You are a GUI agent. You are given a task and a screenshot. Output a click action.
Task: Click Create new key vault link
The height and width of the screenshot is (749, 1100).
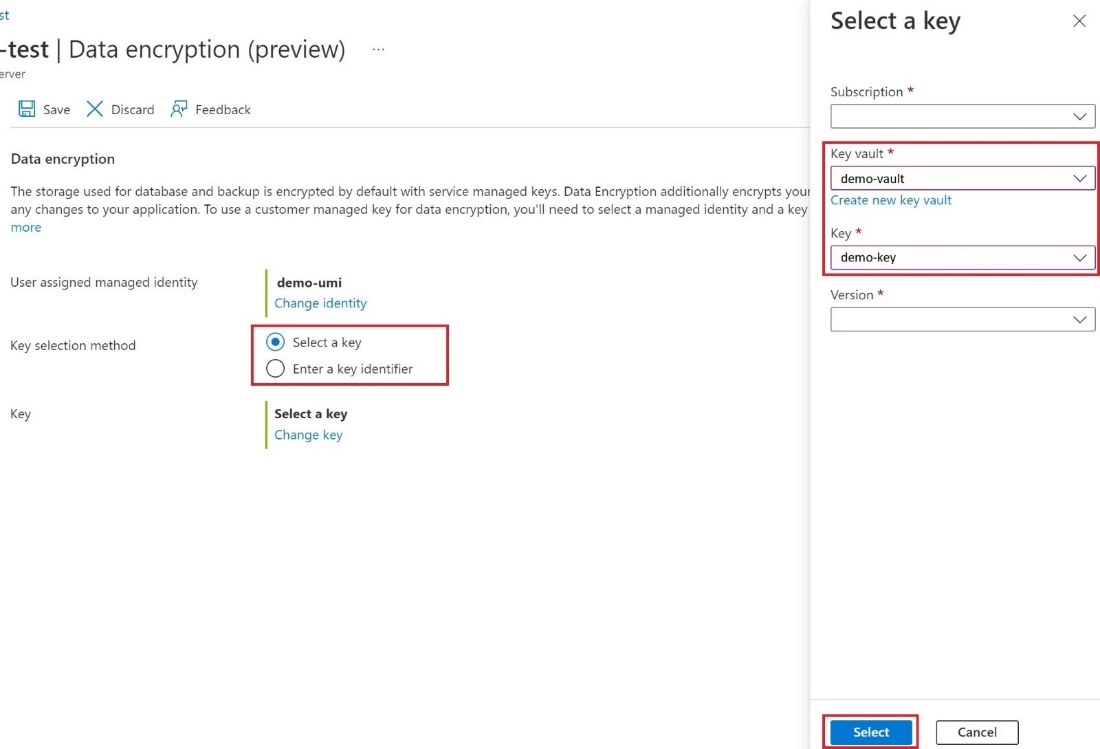tap(891, 200)
